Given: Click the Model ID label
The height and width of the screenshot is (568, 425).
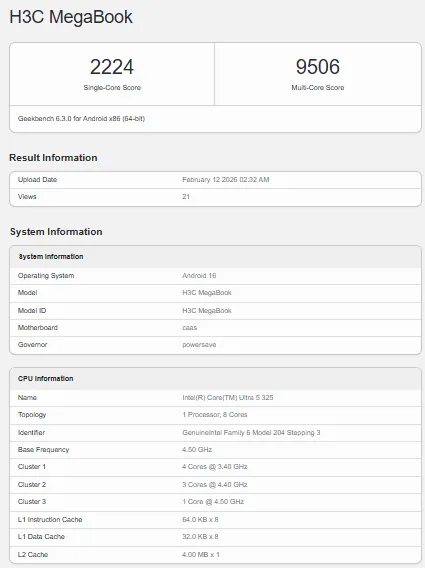Looking at the screenshot, I should (32, 310).
